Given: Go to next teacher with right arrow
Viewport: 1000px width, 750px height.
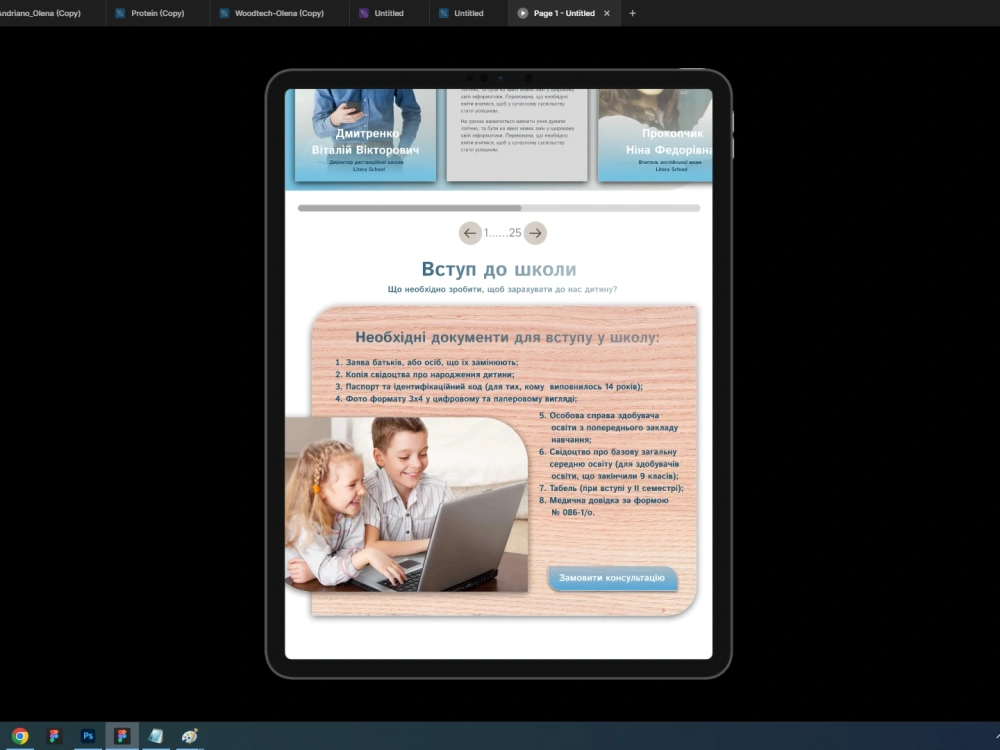Looking at the screenshot, I should pos(535,233).
